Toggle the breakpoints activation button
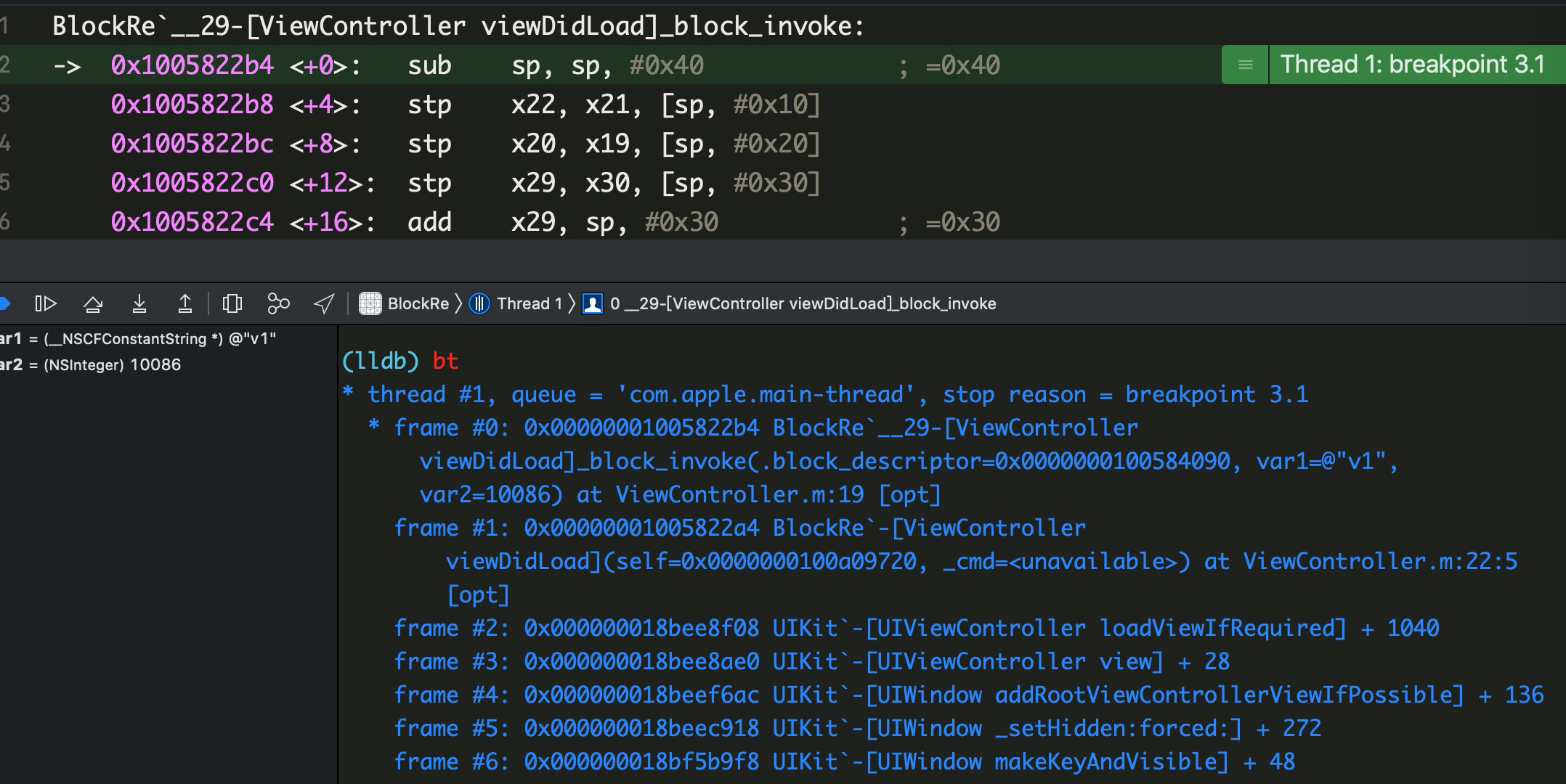The image size is (1566, 784). 4,303
